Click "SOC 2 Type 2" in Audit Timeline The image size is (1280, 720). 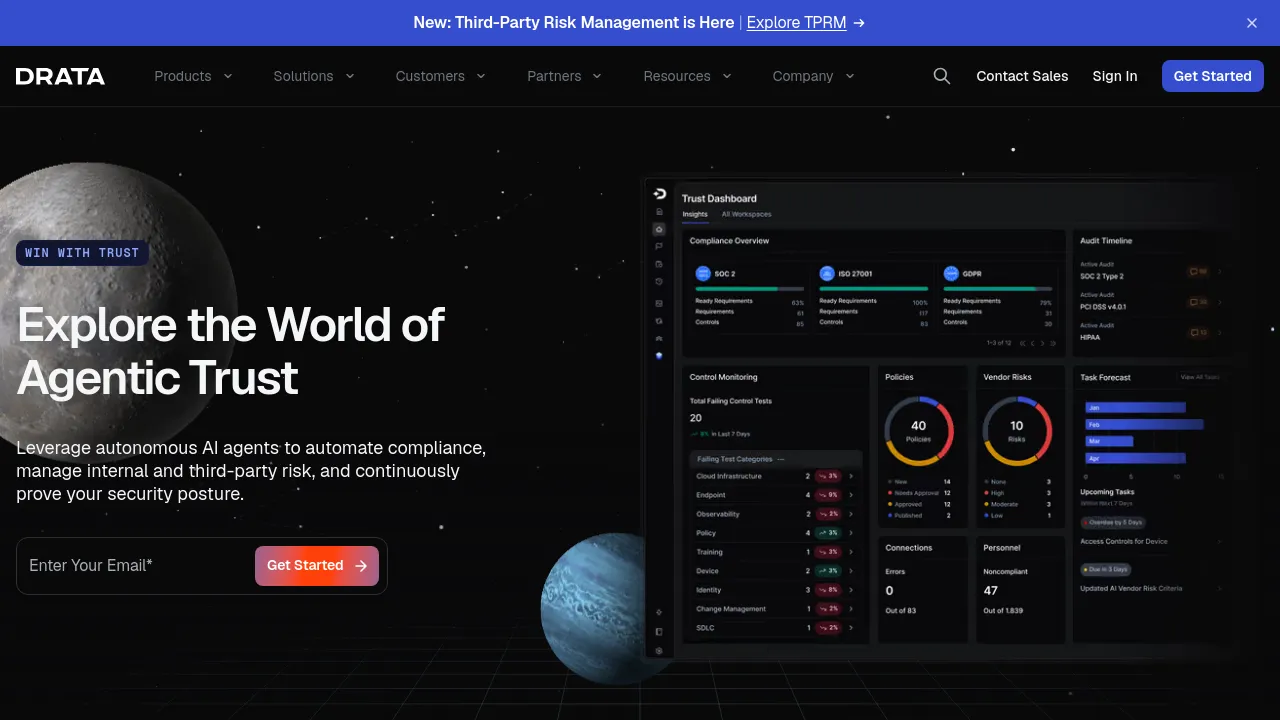pyautogui.click(x=1102, y=276)
